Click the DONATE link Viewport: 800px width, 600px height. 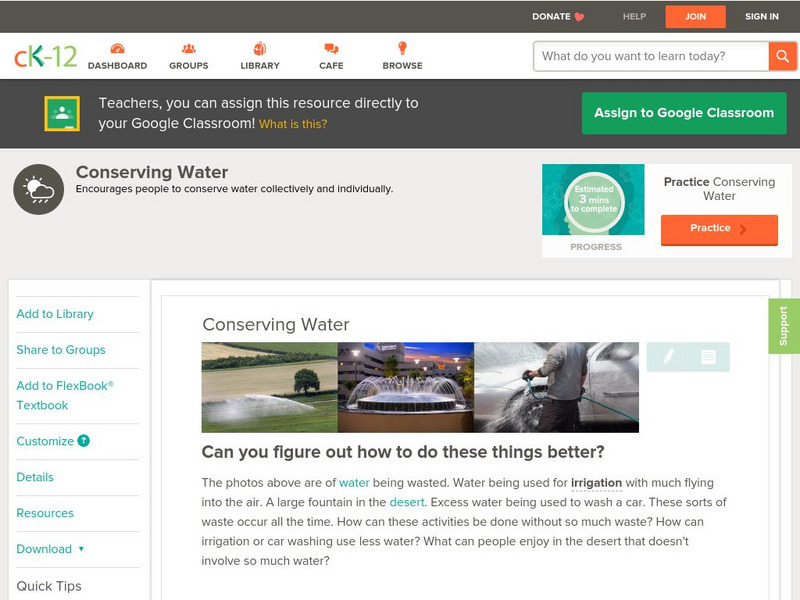coord(551,16)
